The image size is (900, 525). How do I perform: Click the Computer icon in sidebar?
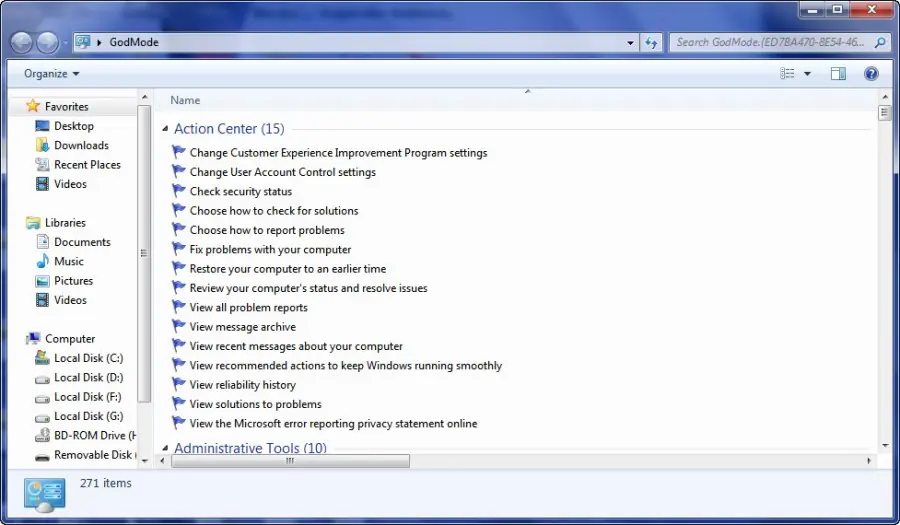33,339
